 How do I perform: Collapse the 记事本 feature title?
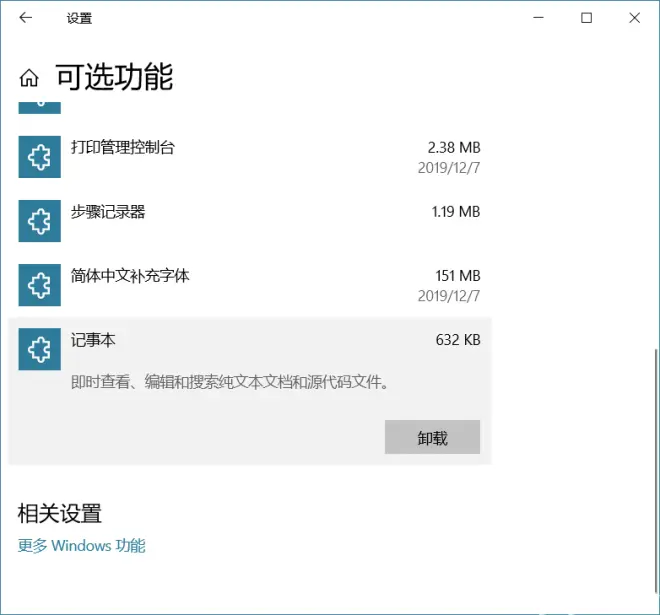(93, 340)
